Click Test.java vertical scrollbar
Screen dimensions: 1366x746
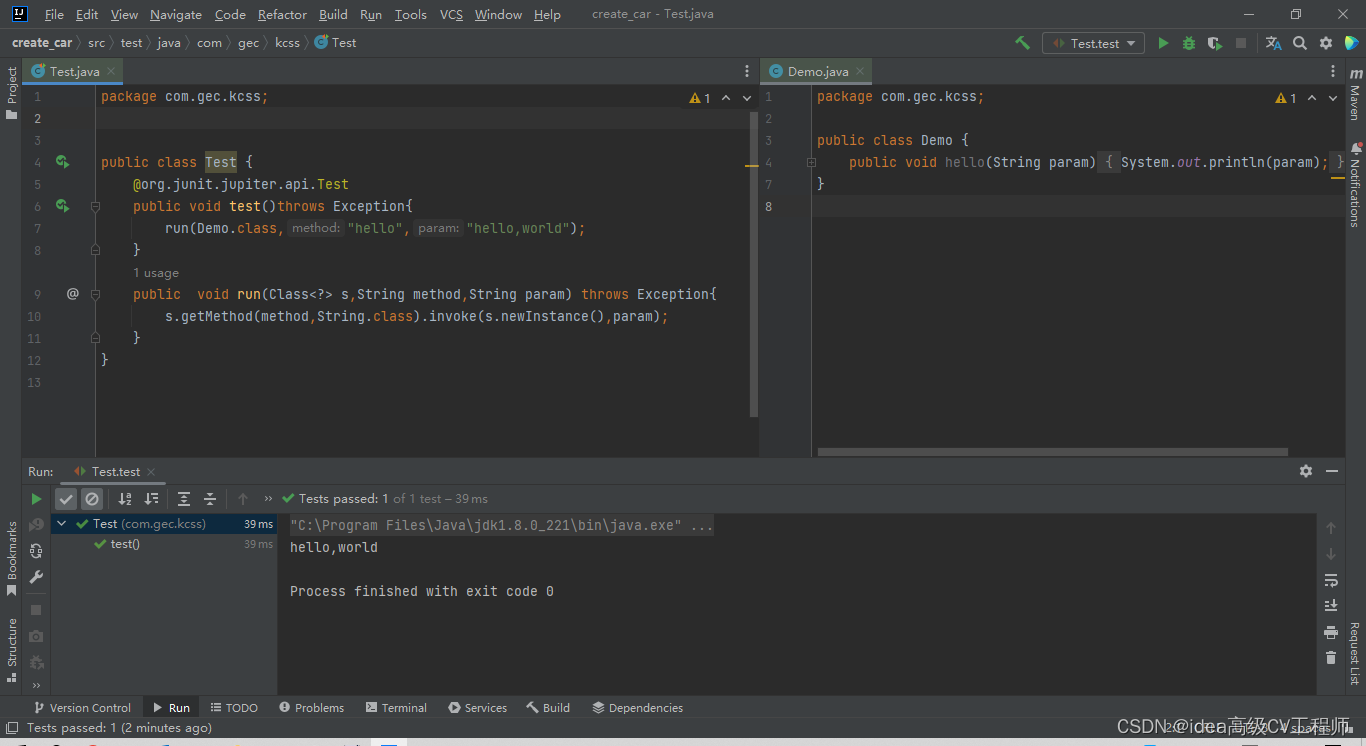(x=753, y=264)
